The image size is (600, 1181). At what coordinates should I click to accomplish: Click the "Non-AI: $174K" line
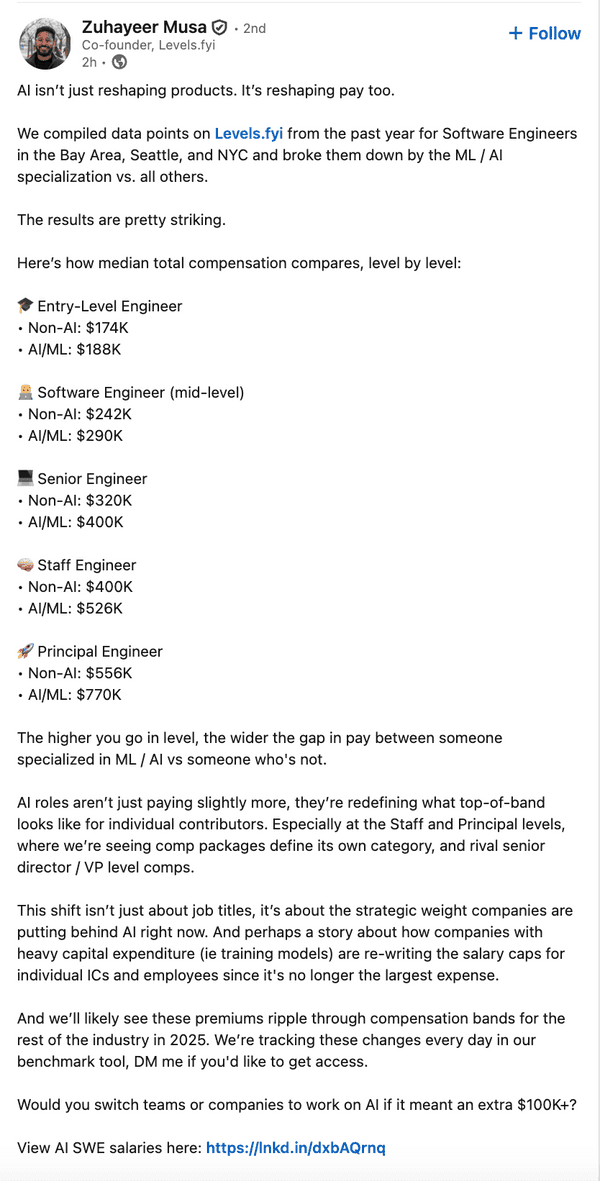79,327
